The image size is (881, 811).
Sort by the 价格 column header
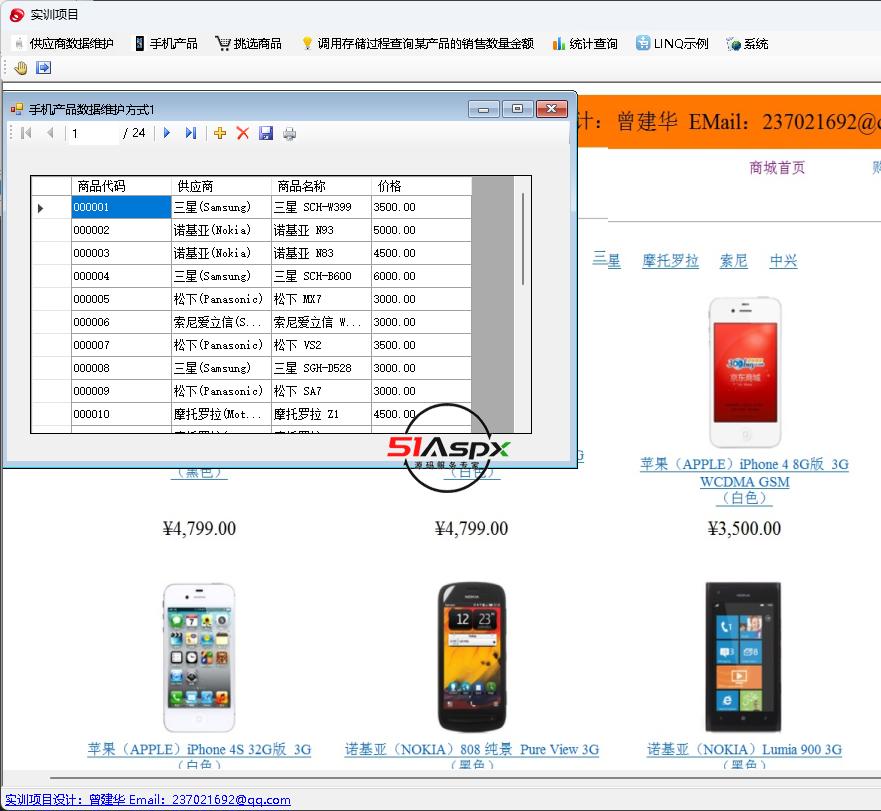click(x=421, y=186)
